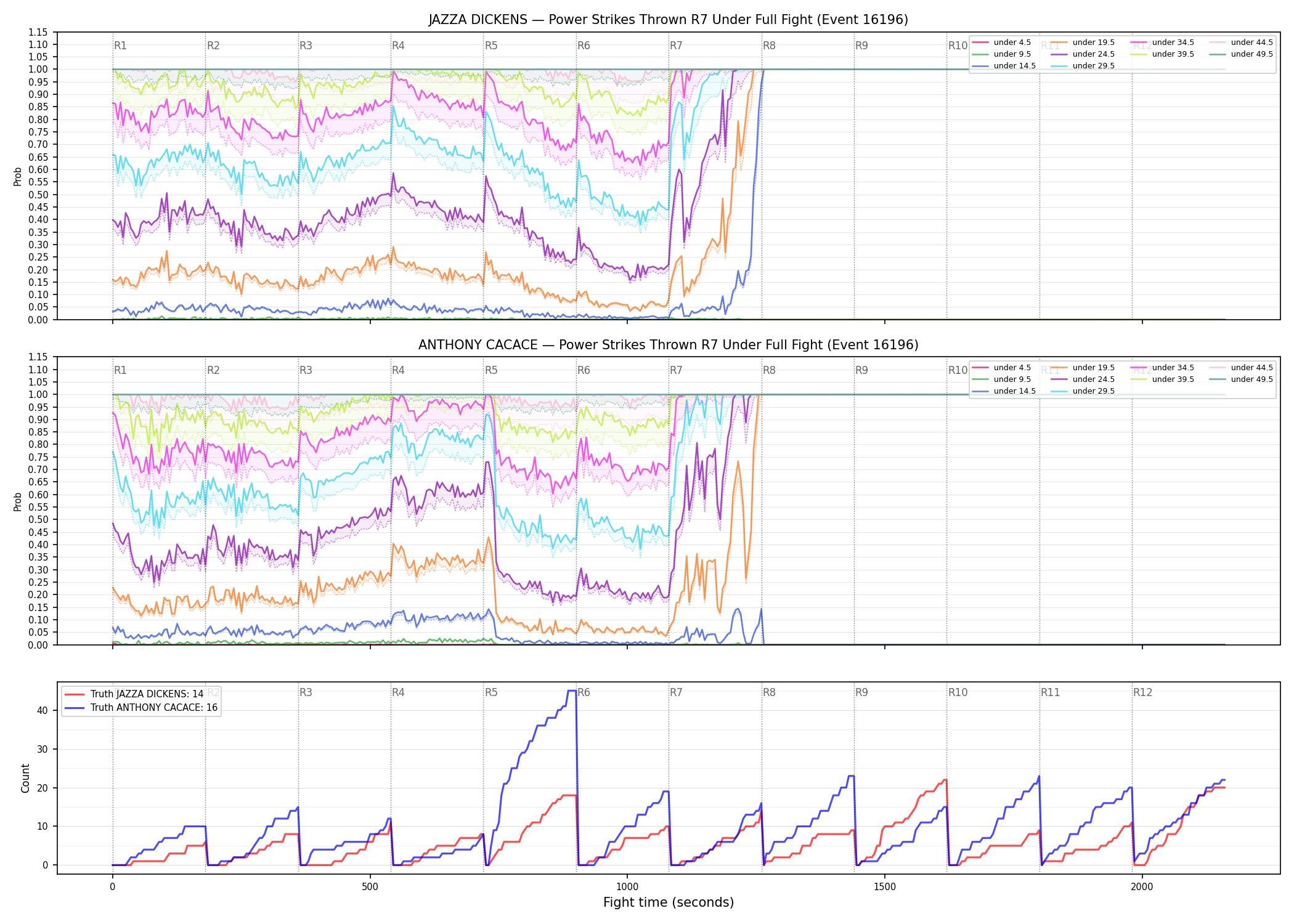This screenshot has width=1294, height=924.
Task: Click 'Truth JAZZA DICKENS: 14' legend item
Action: point(134,694)
